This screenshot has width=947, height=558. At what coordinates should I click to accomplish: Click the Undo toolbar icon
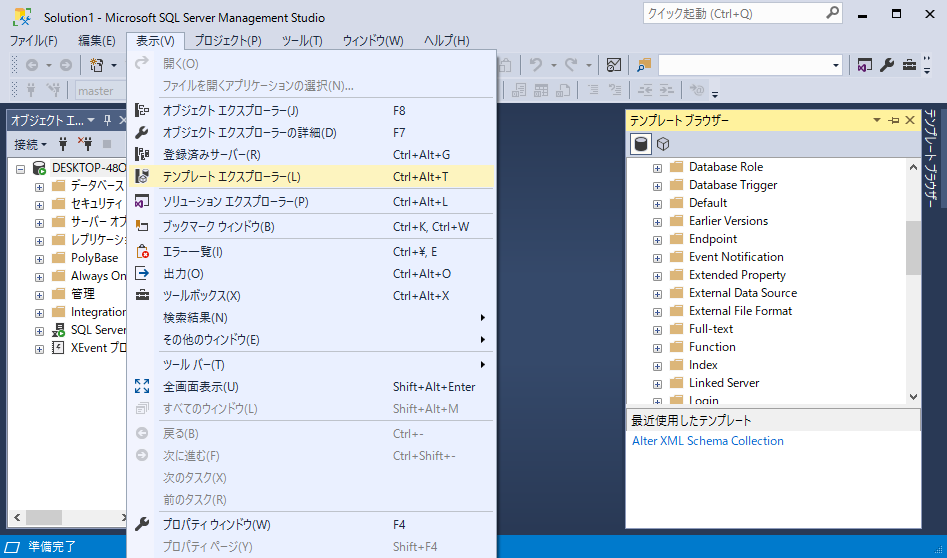535,65
